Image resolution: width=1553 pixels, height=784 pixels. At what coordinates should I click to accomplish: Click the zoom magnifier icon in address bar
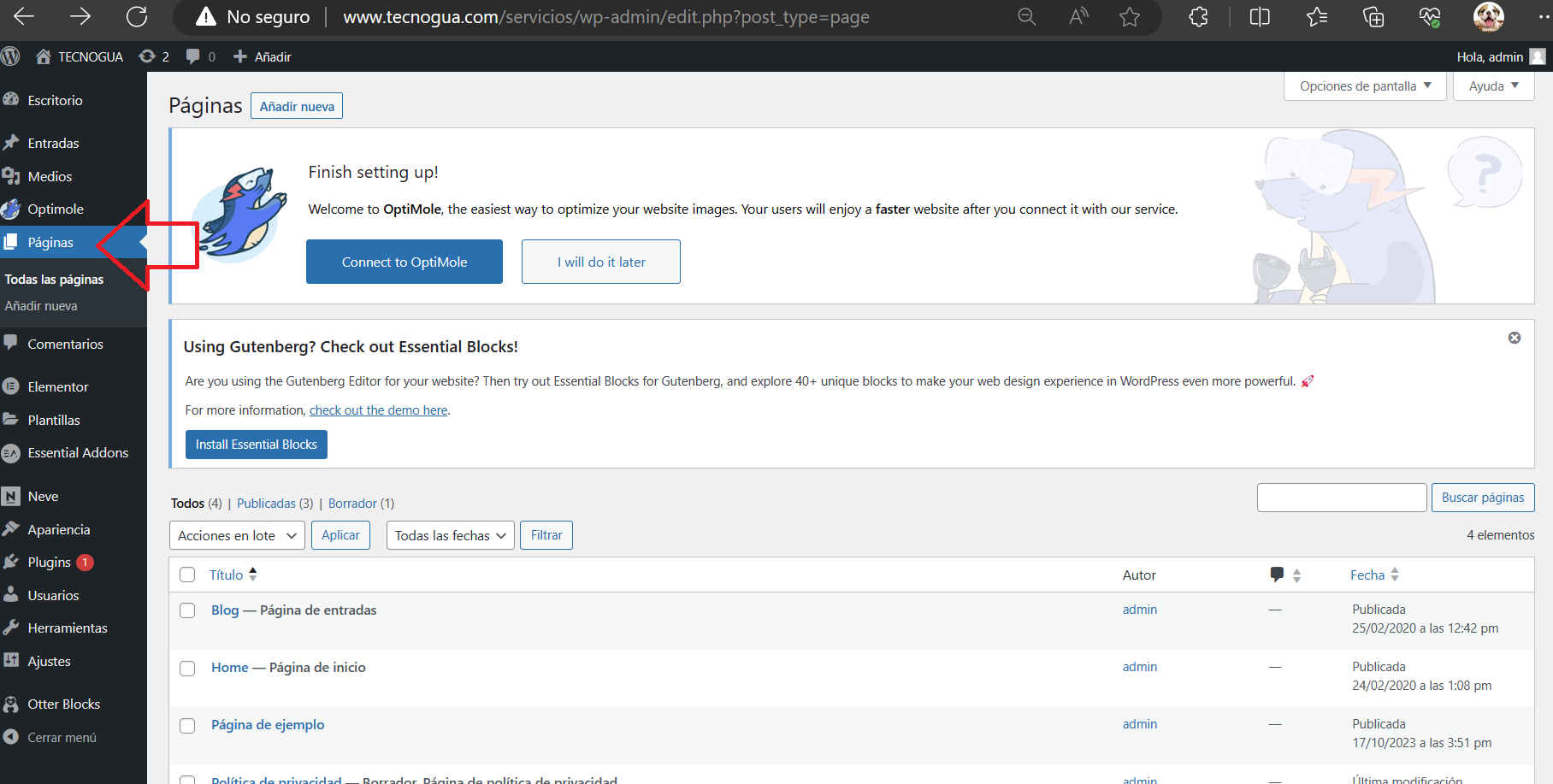pyautogui.click(x=1026, y=16)
